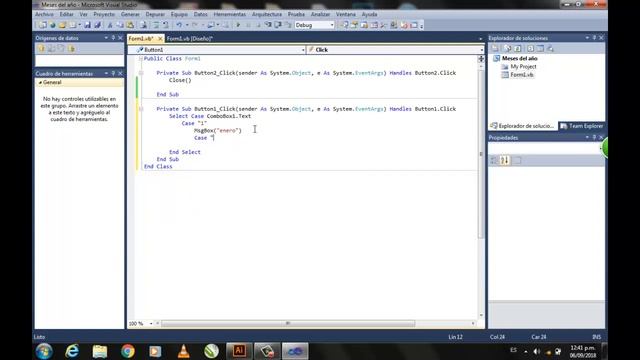Image resolution: width=640 pixels, height=360 pixels.
Task: Click the MsgBox("enero") code line
Action: 218,131
